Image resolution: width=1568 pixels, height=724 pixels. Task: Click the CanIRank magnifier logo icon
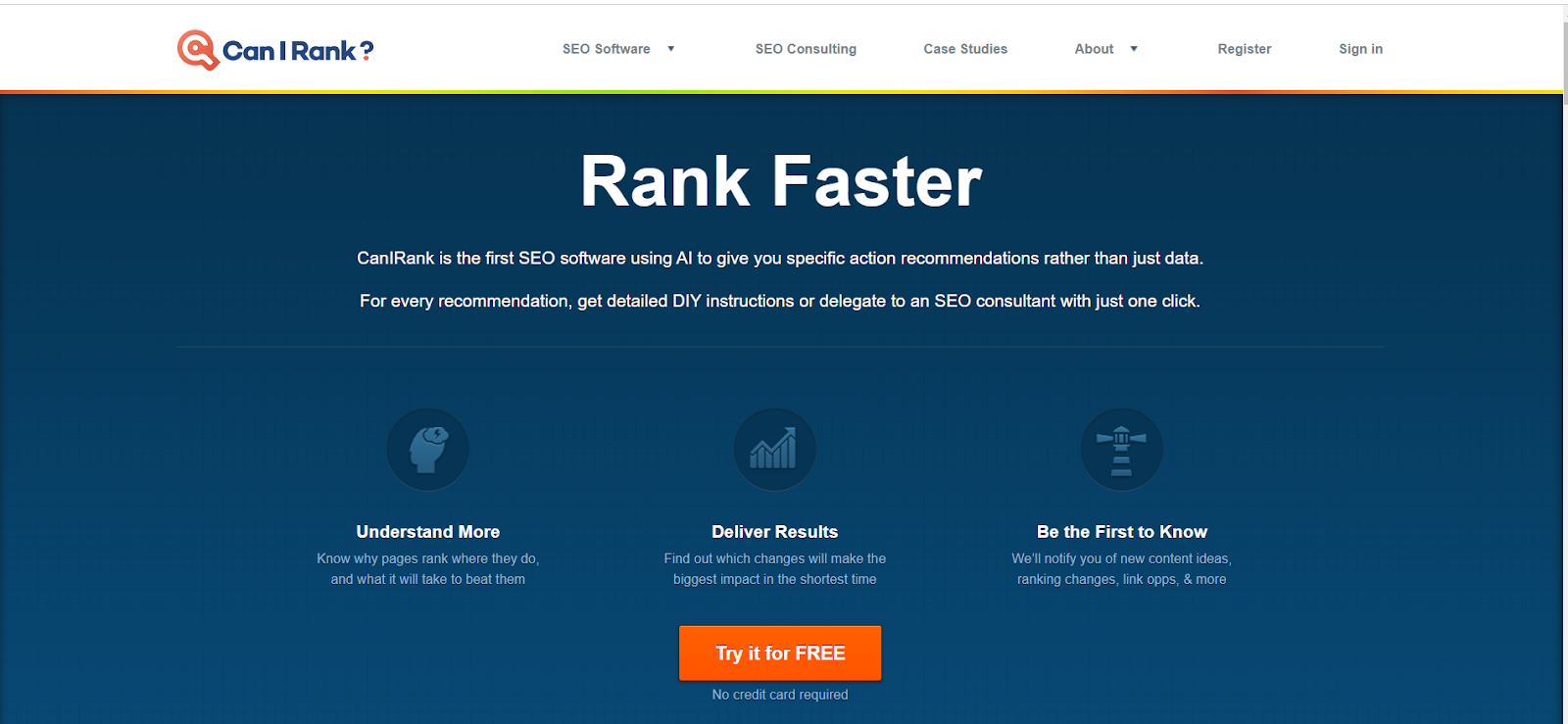(197, 50)
